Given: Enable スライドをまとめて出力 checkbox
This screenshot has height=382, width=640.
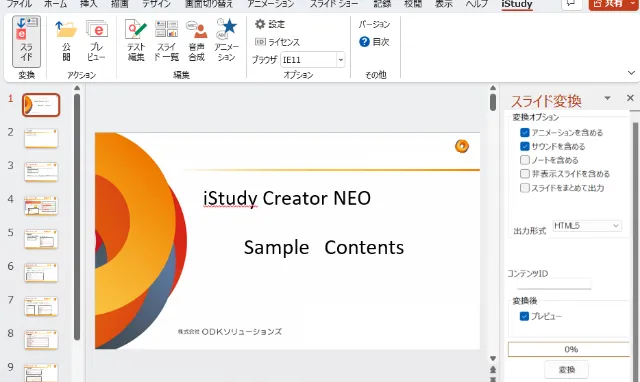Looking at the screenshot, I should tap(525, 188).
